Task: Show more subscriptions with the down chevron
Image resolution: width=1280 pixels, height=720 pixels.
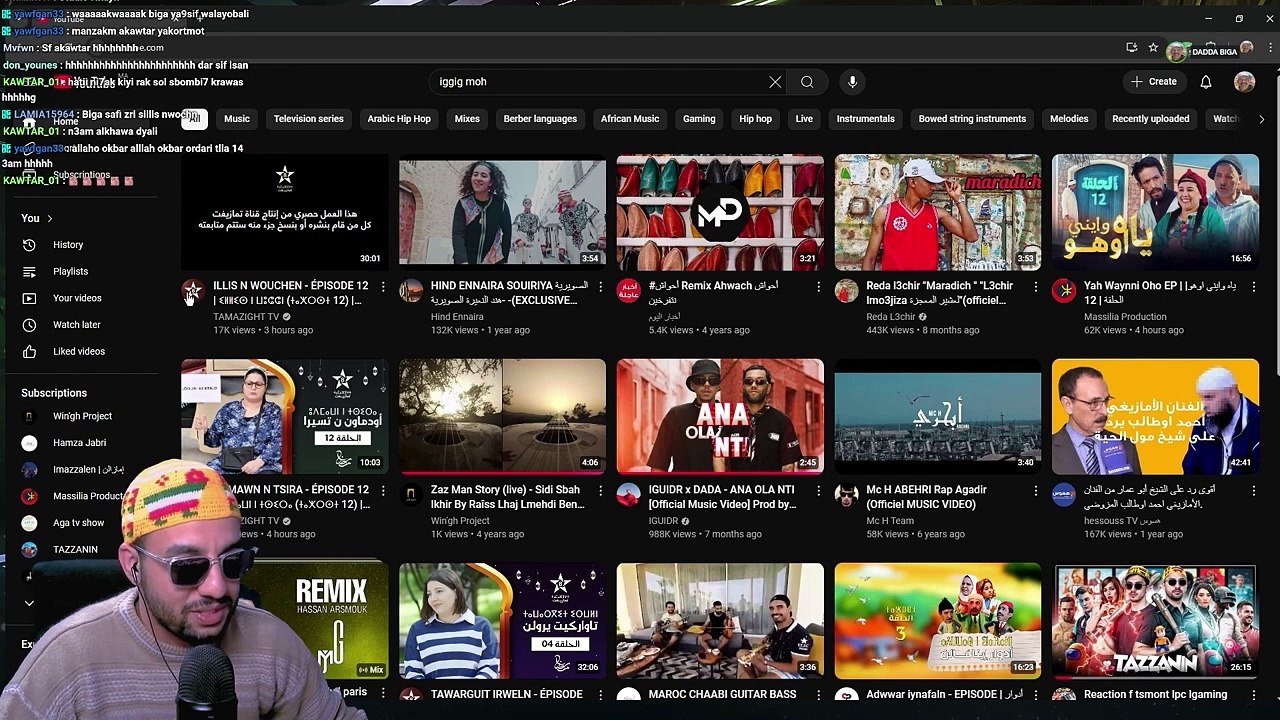Action: (x=29, y=603)
